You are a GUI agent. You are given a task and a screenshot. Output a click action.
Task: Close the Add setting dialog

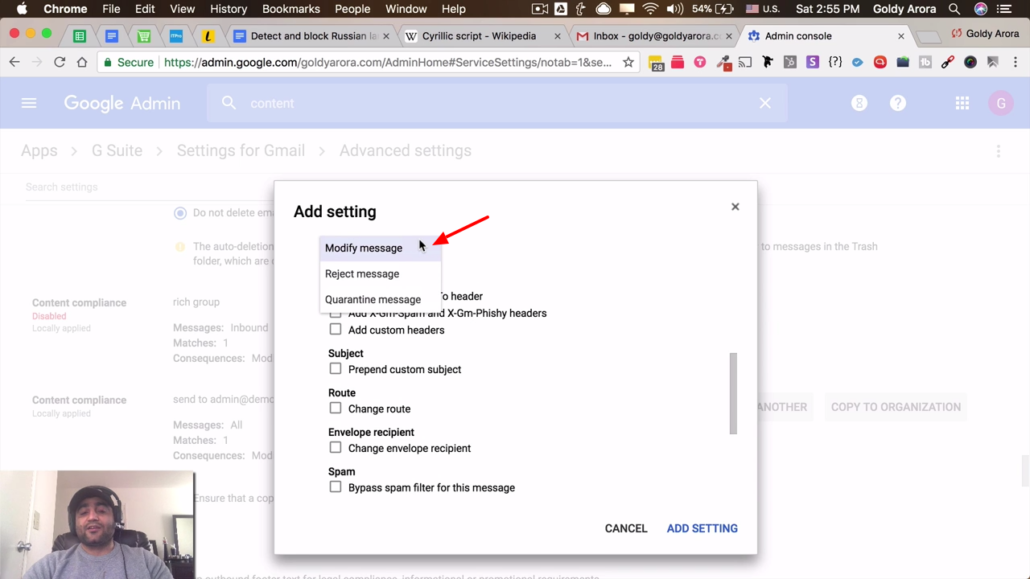tap(735, 206)
